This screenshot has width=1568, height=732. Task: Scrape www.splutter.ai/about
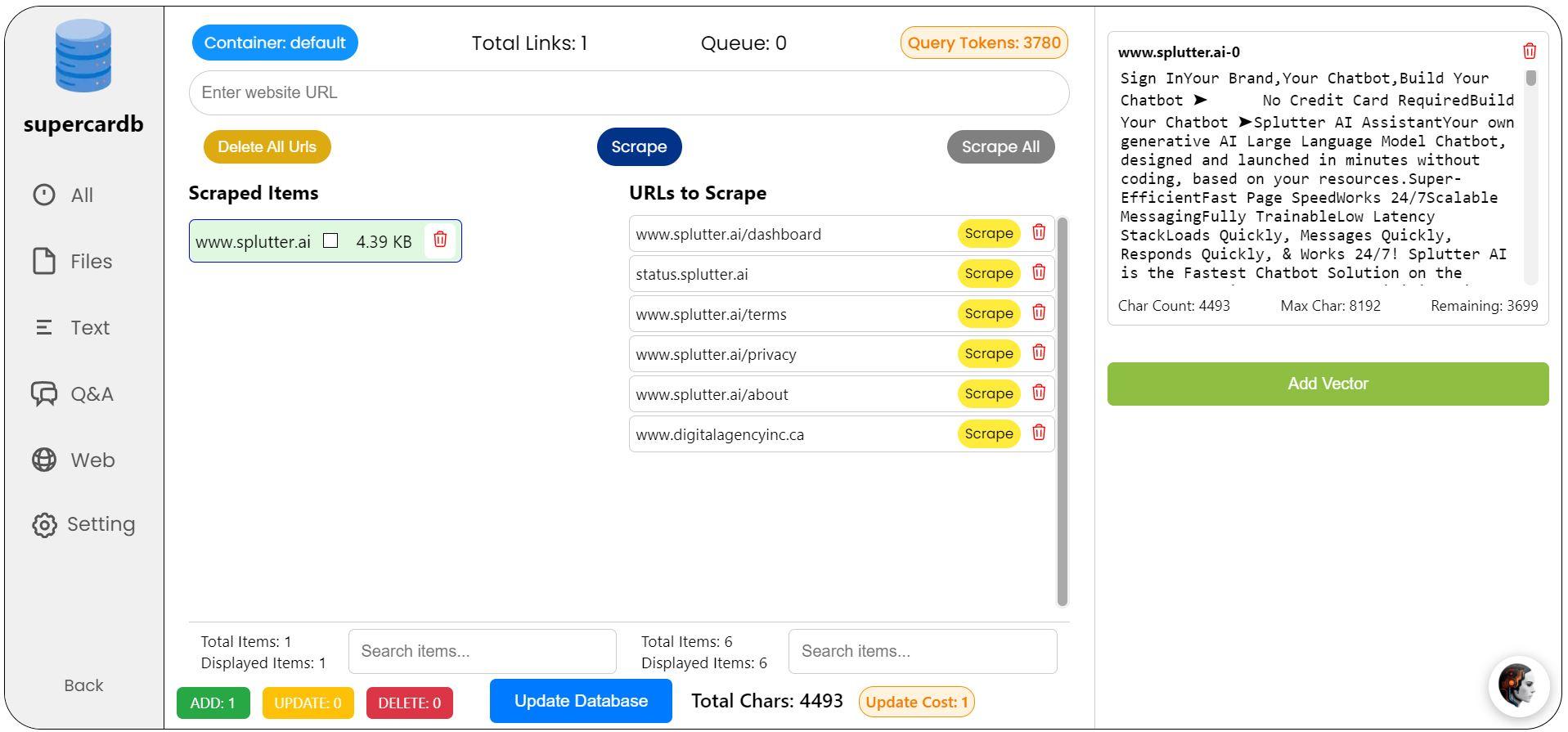[x=989, y=393]
